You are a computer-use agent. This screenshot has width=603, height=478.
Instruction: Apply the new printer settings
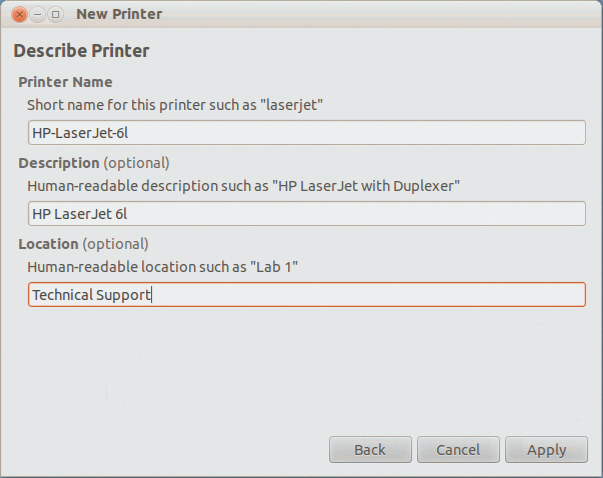point(546,450)
